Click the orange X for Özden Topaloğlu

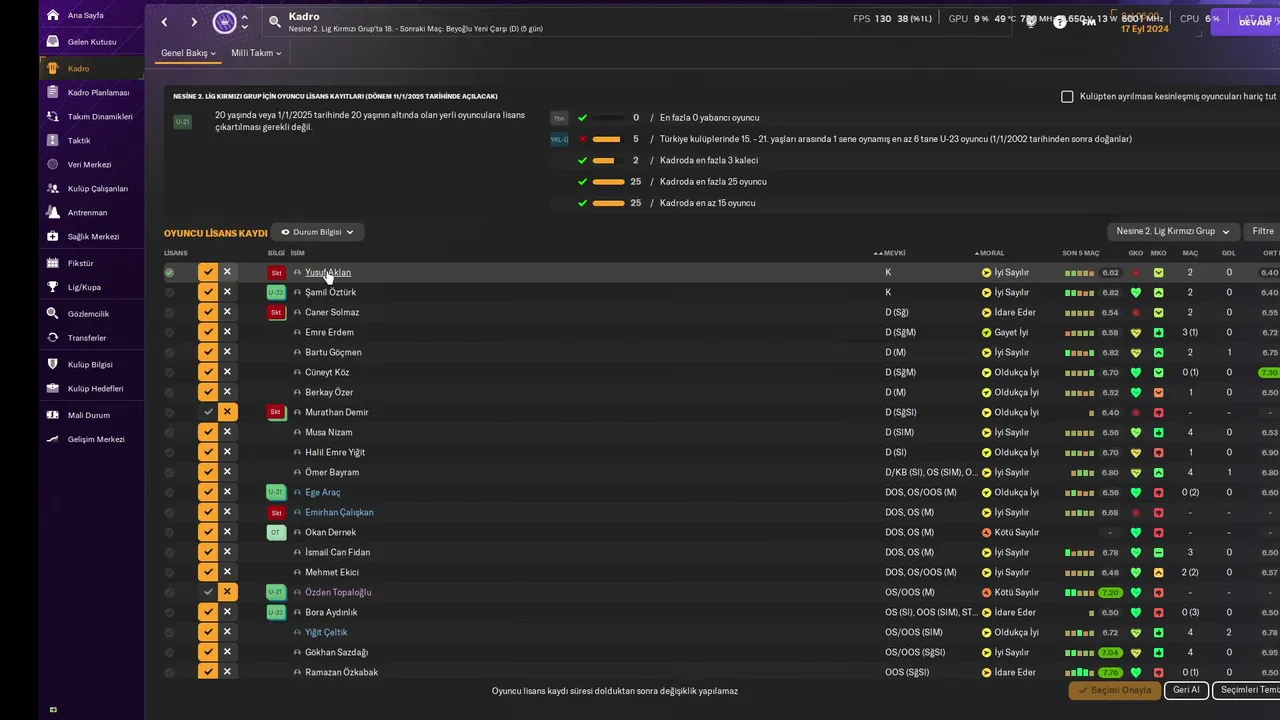click(x=227, y=592)
